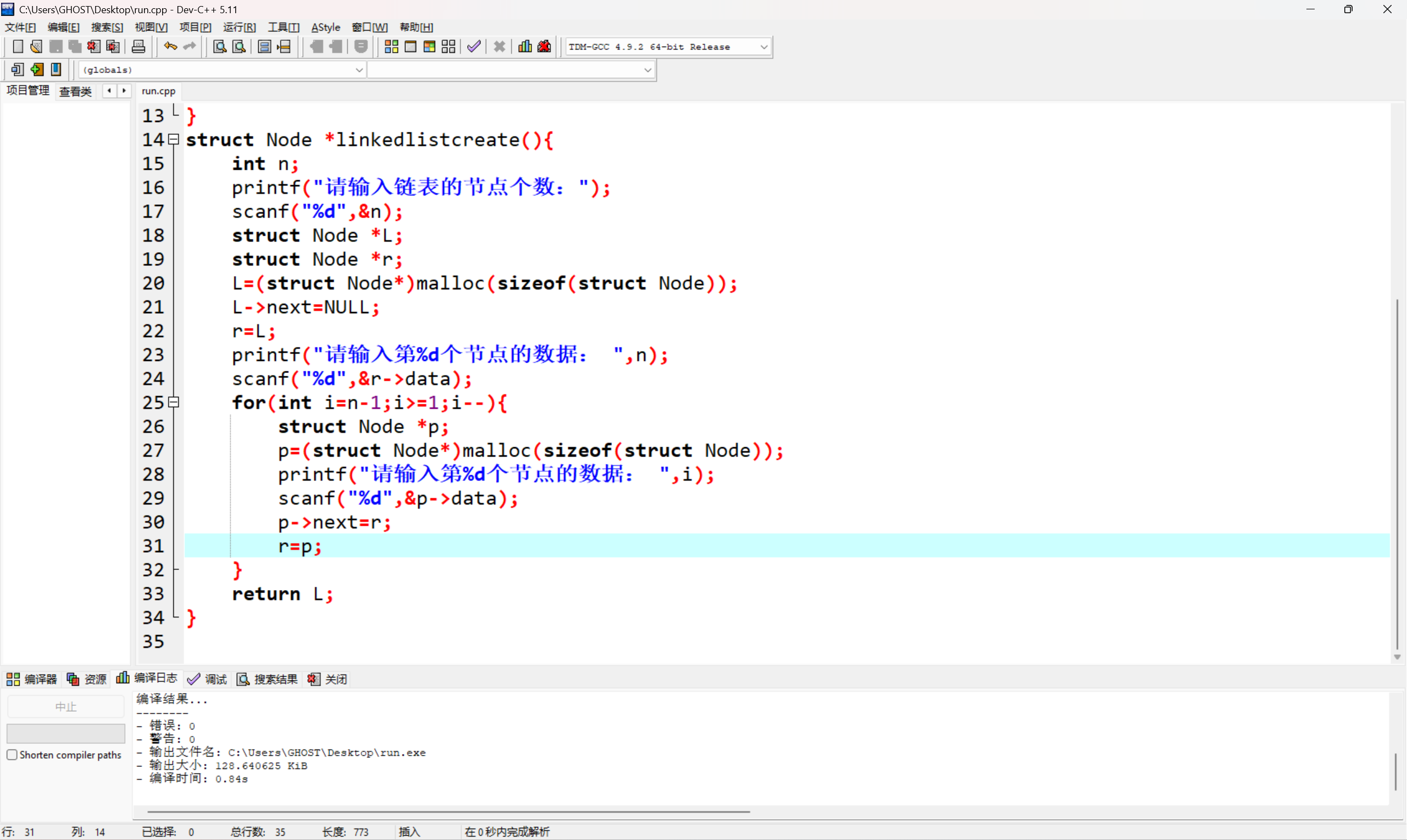Screen dimensions: 1407x840
Task: Switch to the 查看类 class view tab
Action: pyautogui.click(x=75, y=91)
